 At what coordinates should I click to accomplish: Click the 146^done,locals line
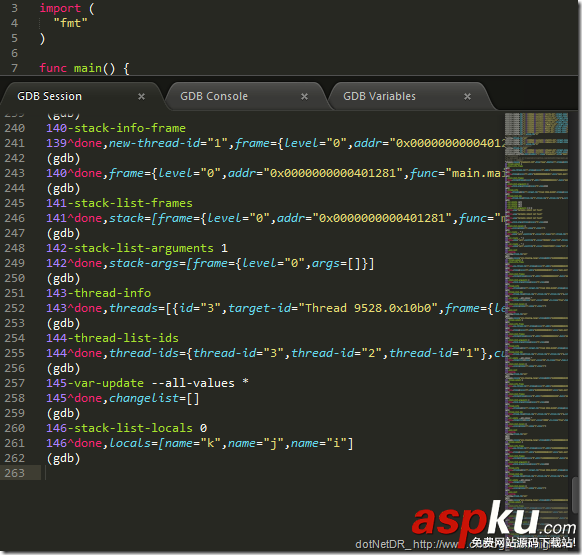(x=200, y=443)
